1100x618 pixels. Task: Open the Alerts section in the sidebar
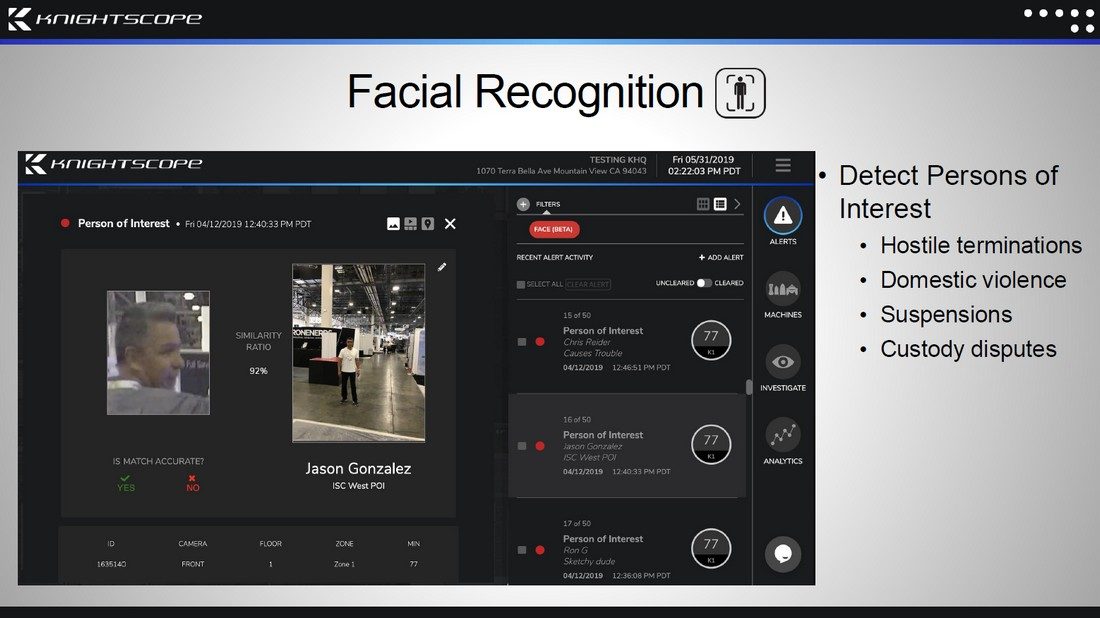click(x=783, y=221)
